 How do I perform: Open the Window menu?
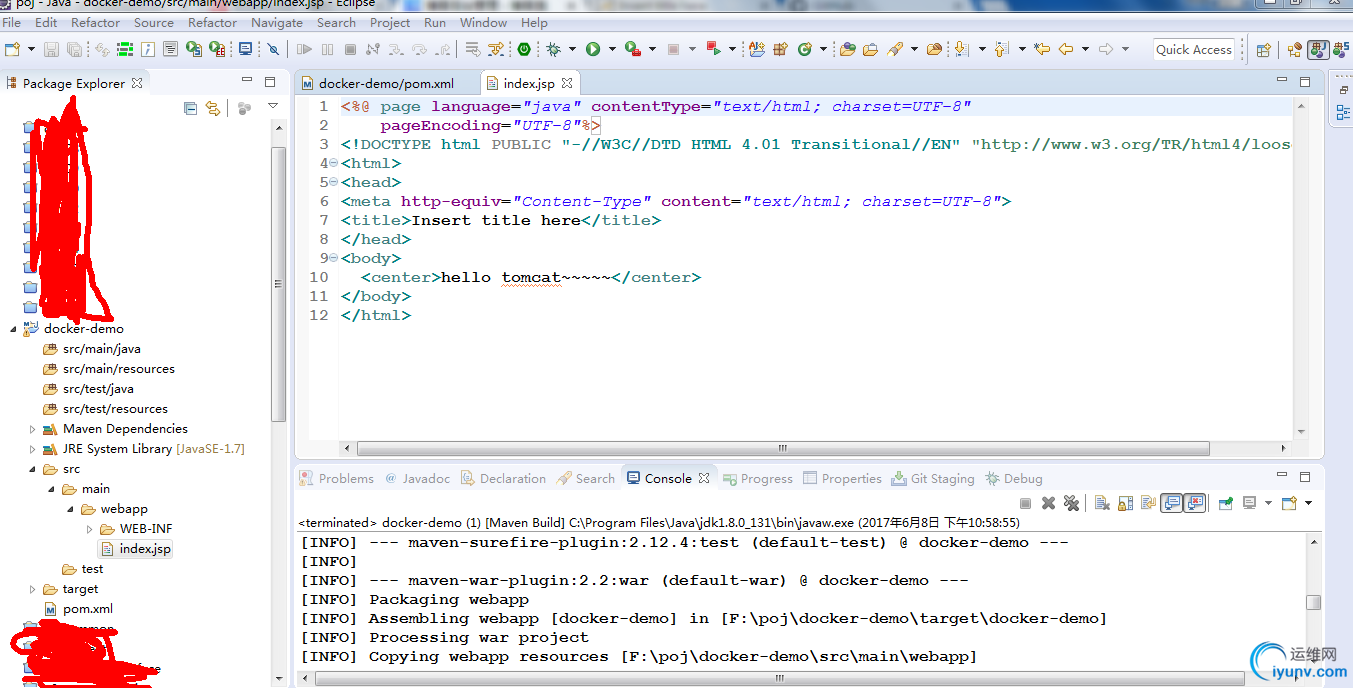click(483, 22)
